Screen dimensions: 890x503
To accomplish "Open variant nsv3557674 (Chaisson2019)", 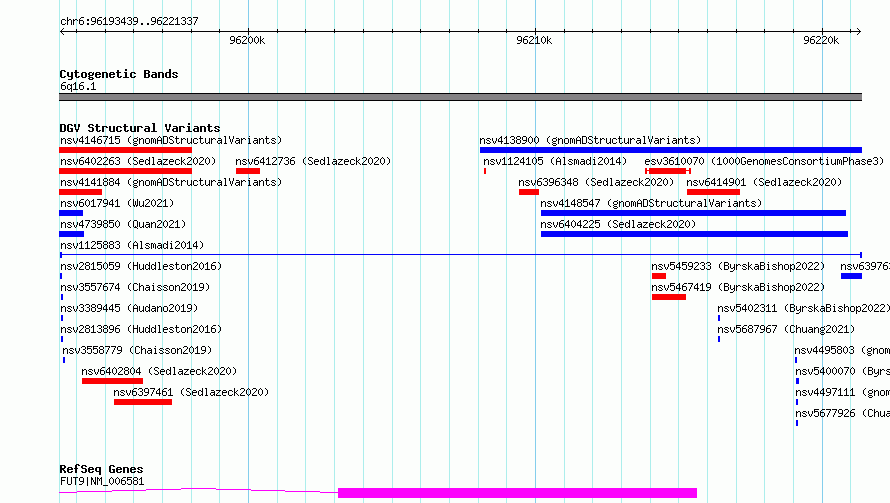I will (135, 287).
